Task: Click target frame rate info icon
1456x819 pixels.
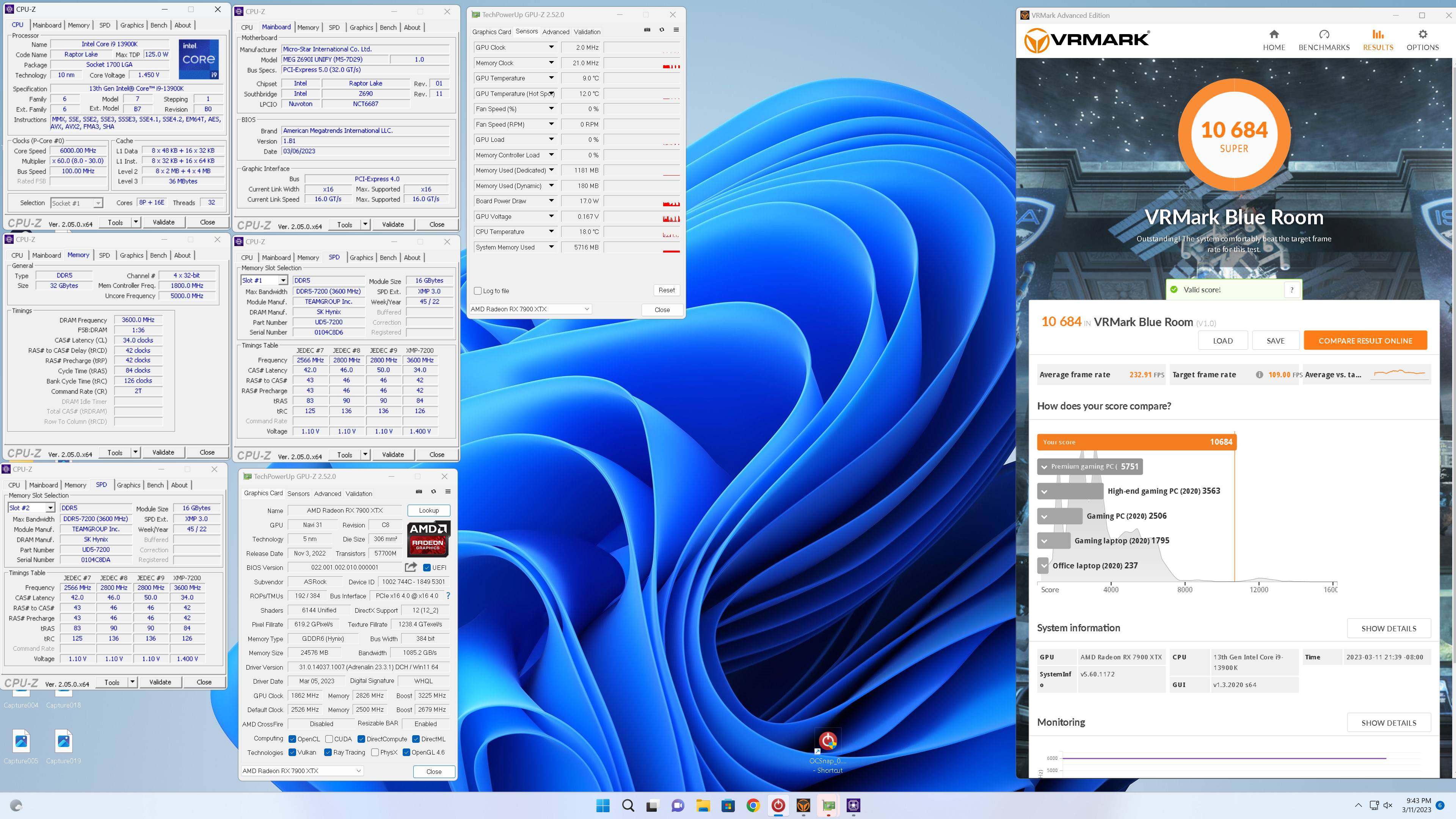Action: click(x=1259, y=375)
